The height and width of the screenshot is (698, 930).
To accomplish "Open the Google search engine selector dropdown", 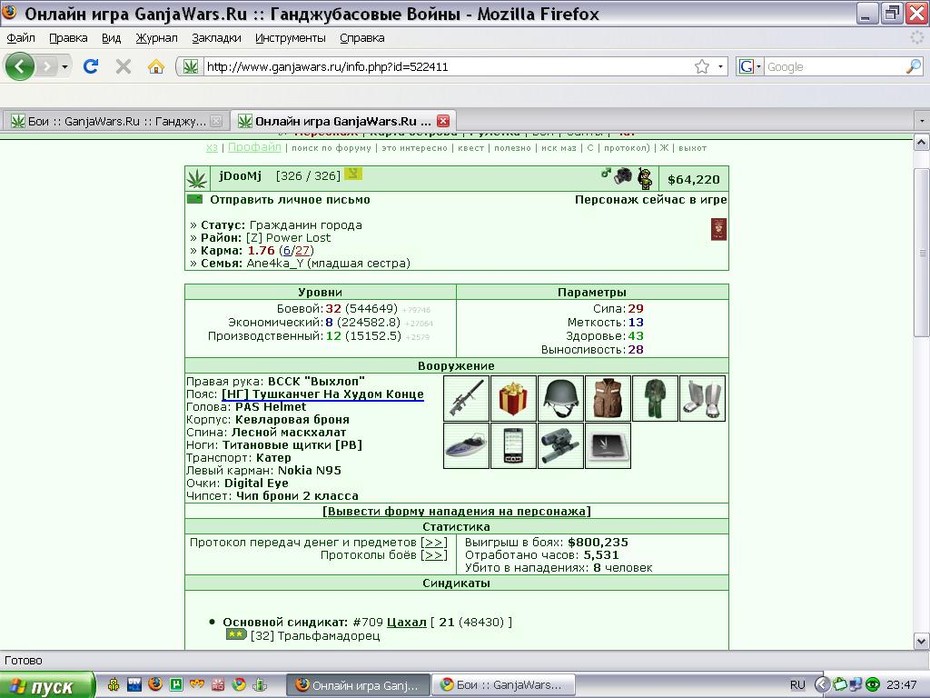I will click(x=750, y=66).
